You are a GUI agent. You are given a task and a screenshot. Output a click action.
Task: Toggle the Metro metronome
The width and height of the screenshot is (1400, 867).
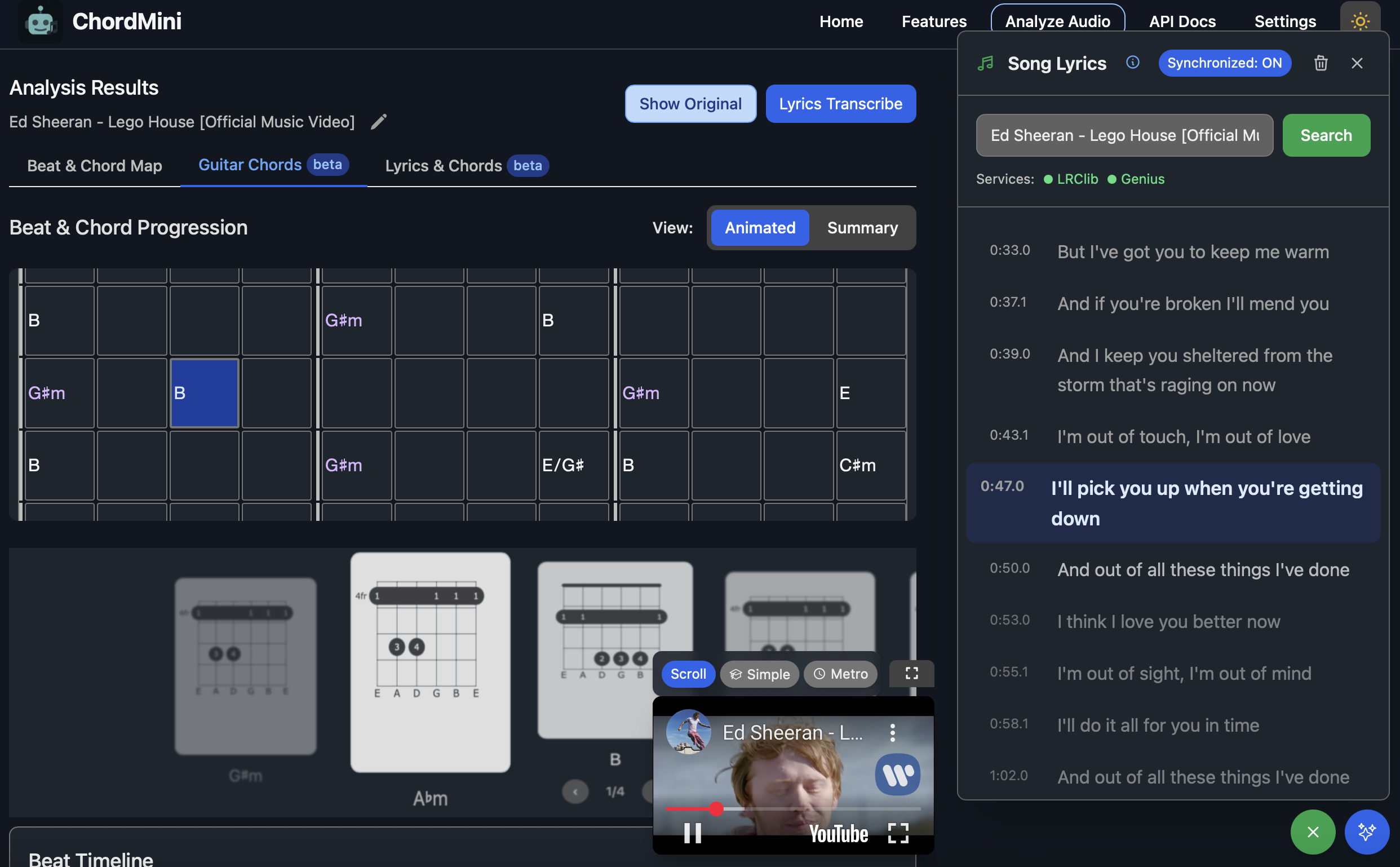(840, 674)
